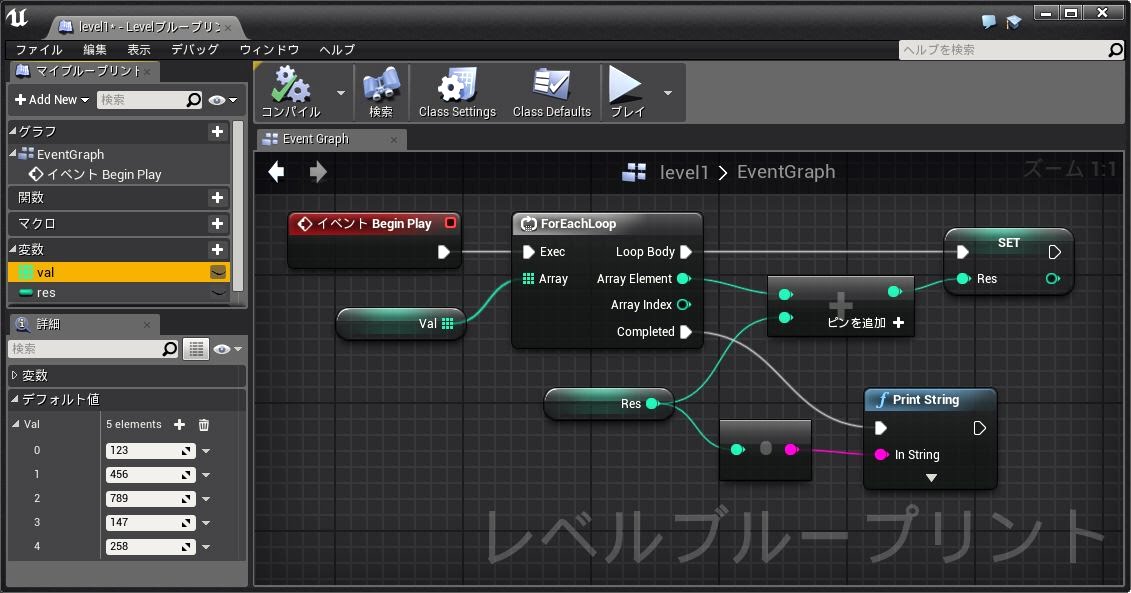Viewport: 1131px width, 593px height.
Task: Add a new variable with plus button
Action: coord(217,250)
